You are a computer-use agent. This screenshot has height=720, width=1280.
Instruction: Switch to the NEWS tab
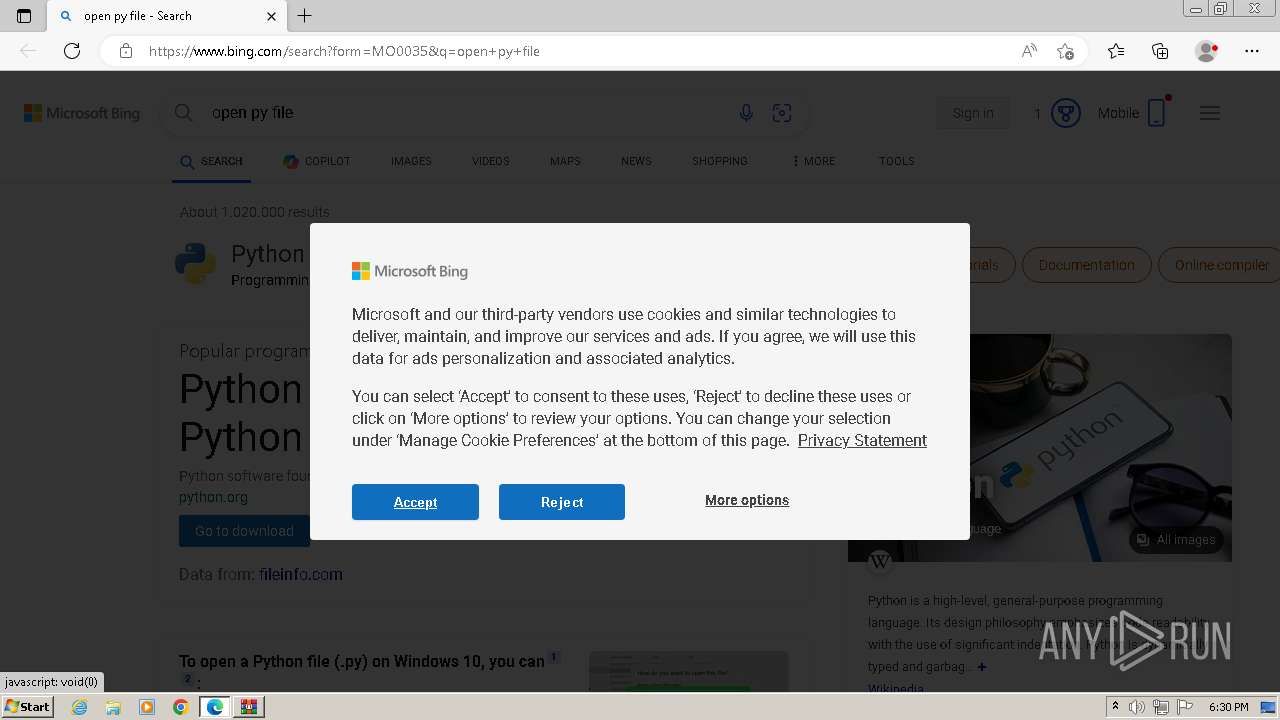tap(636, 161)
